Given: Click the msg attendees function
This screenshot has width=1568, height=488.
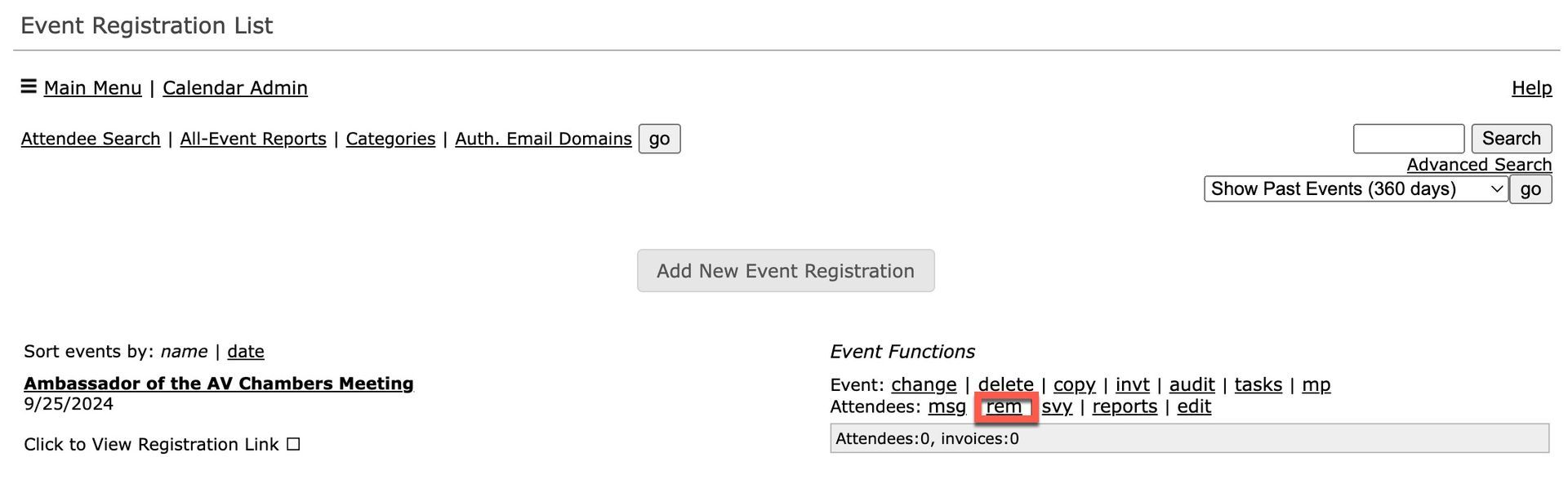Looking at the screenshot, I should click(x=947, y=406).
